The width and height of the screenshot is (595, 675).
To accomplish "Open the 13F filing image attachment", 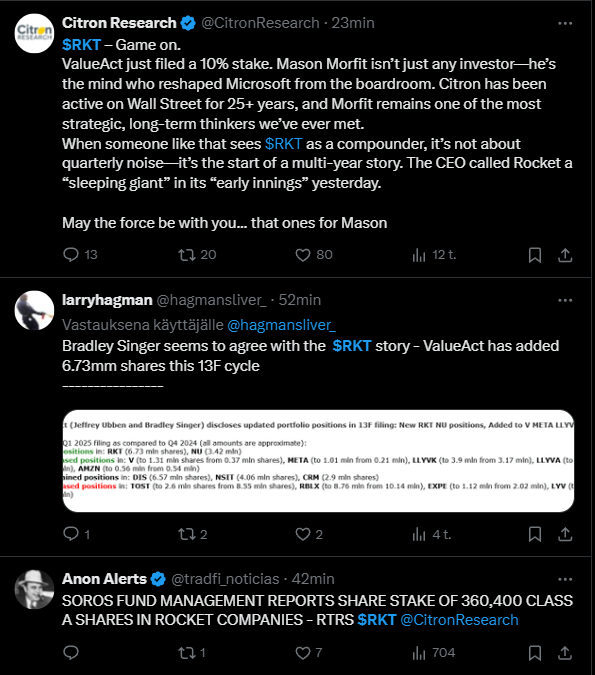I will [318, 461].
